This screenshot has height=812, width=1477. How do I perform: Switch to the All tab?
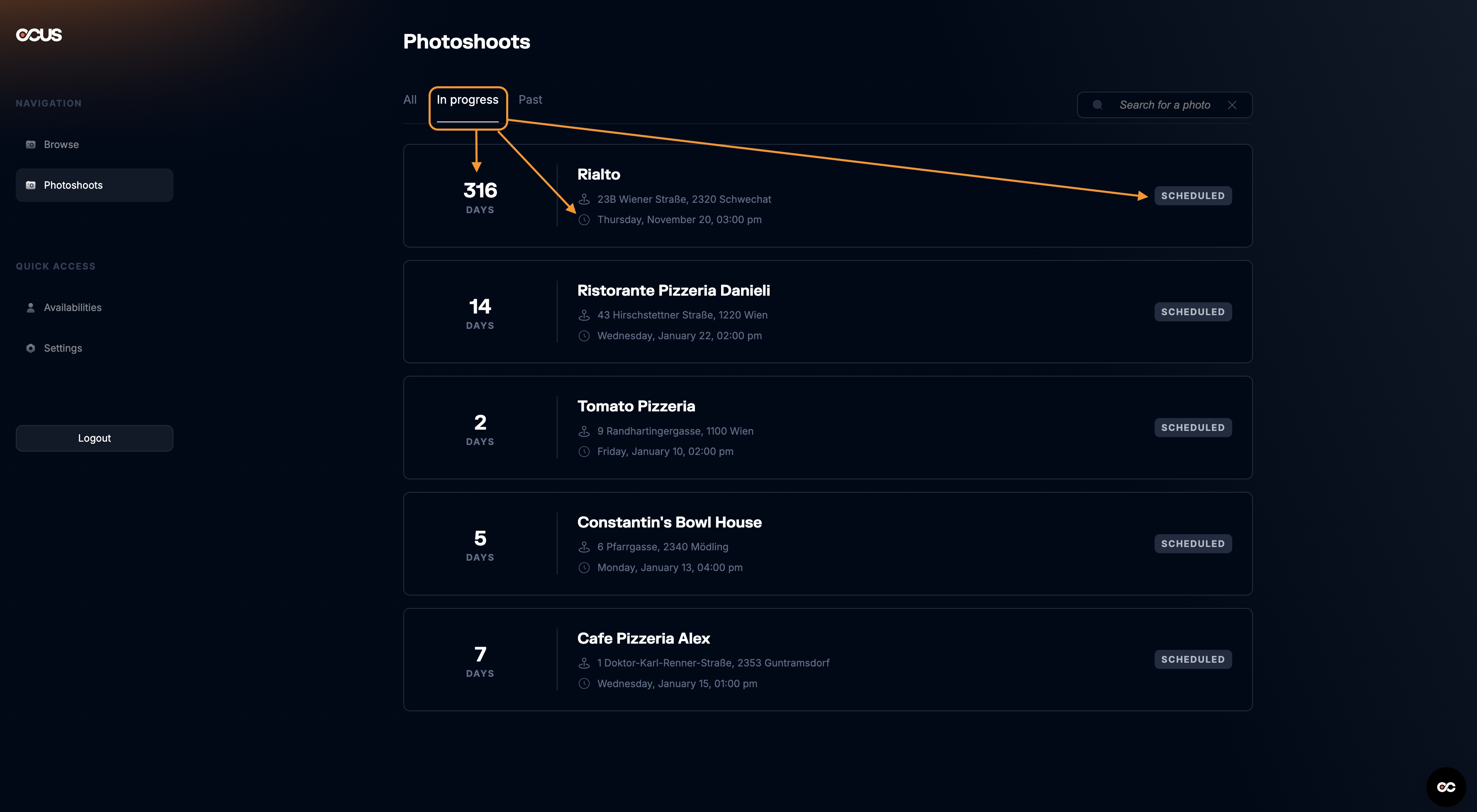pos(410,100)
